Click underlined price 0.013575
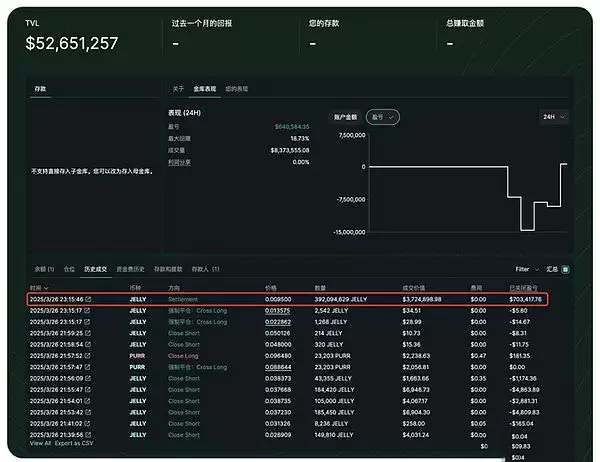Image resolution: width=600 pixels, height=462 pixels. point(277,310)
